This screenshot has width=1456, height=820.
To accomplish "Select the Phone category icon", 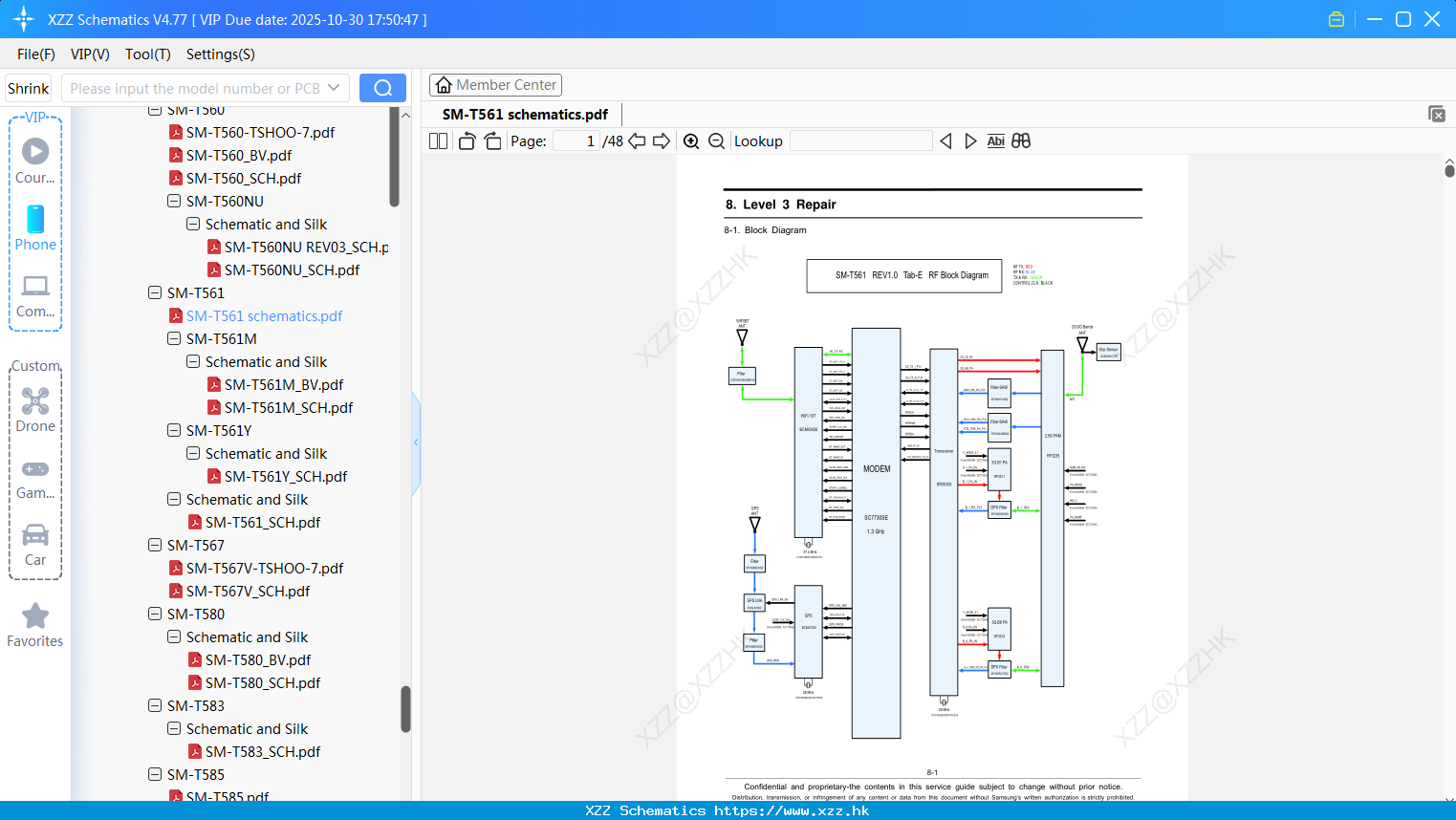I will click(x=35, y=219).
